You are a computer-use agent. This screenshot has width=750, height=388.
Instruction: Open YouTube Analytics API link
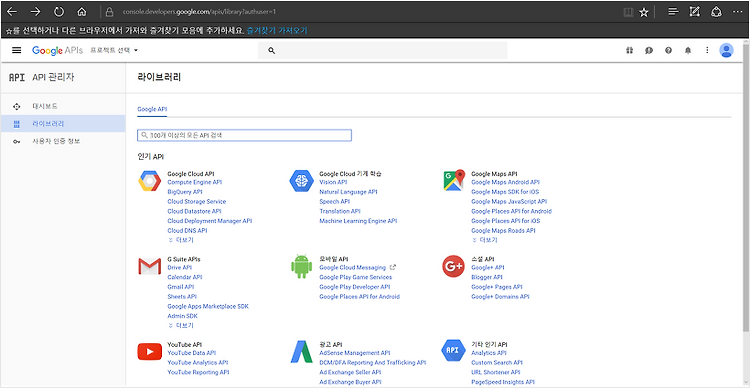pyautogui.click(x=198, y=363)
